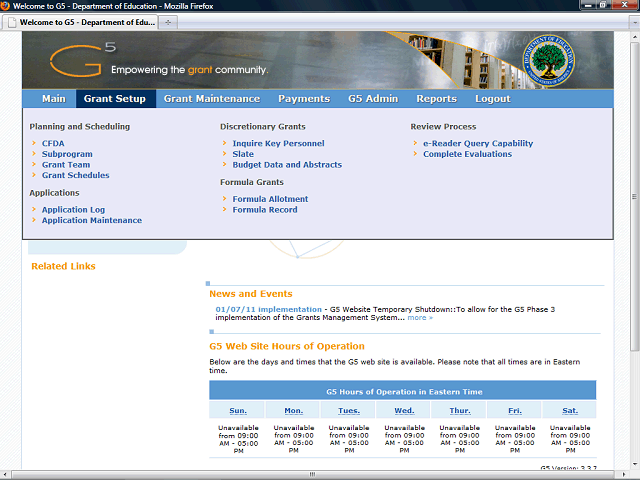Open e-Reader Query Capability
Screen dimensions: 640x480
tap(478, 143)
